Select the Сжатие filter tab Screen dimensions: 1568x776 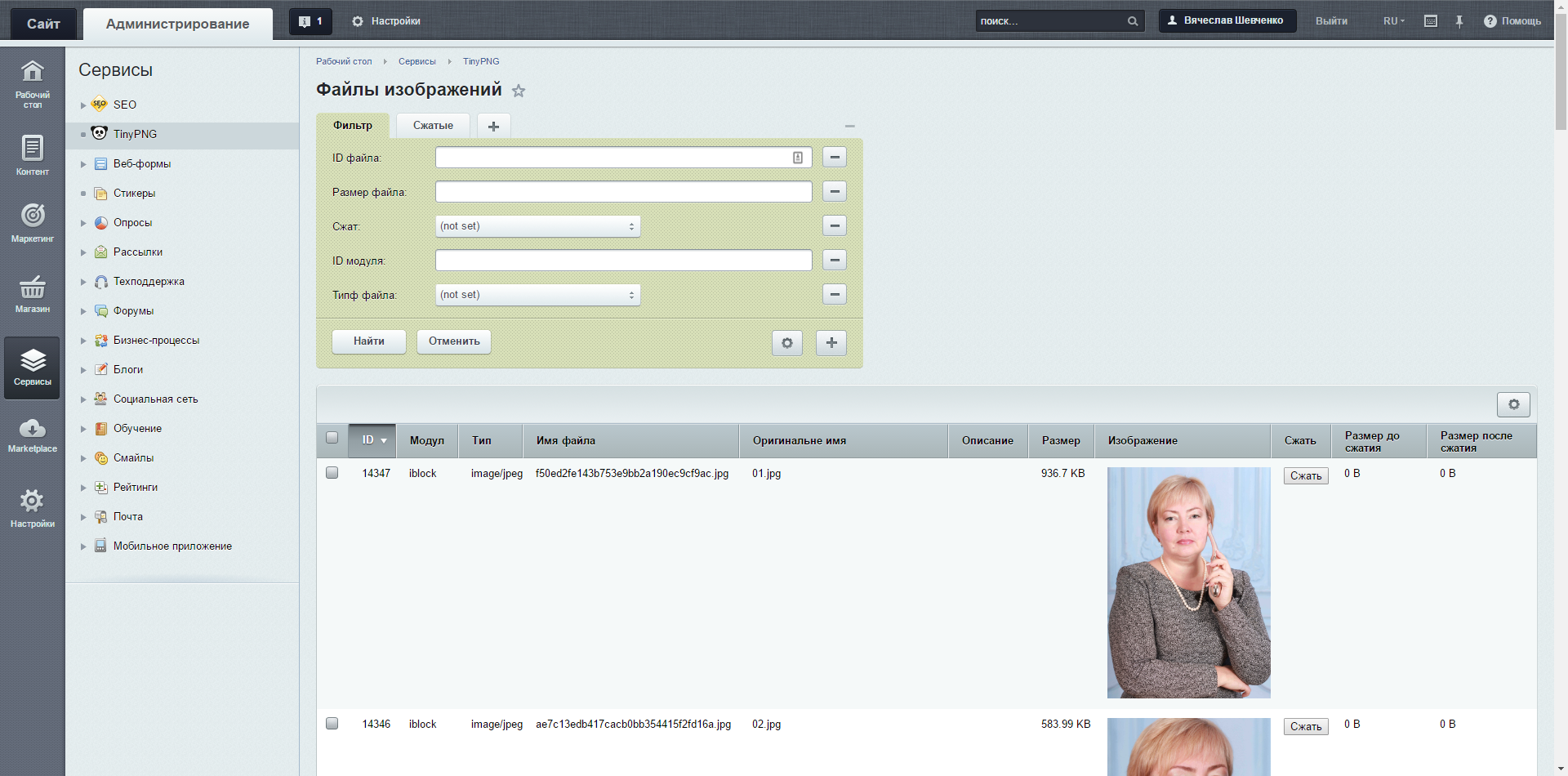tap(433, 125)
